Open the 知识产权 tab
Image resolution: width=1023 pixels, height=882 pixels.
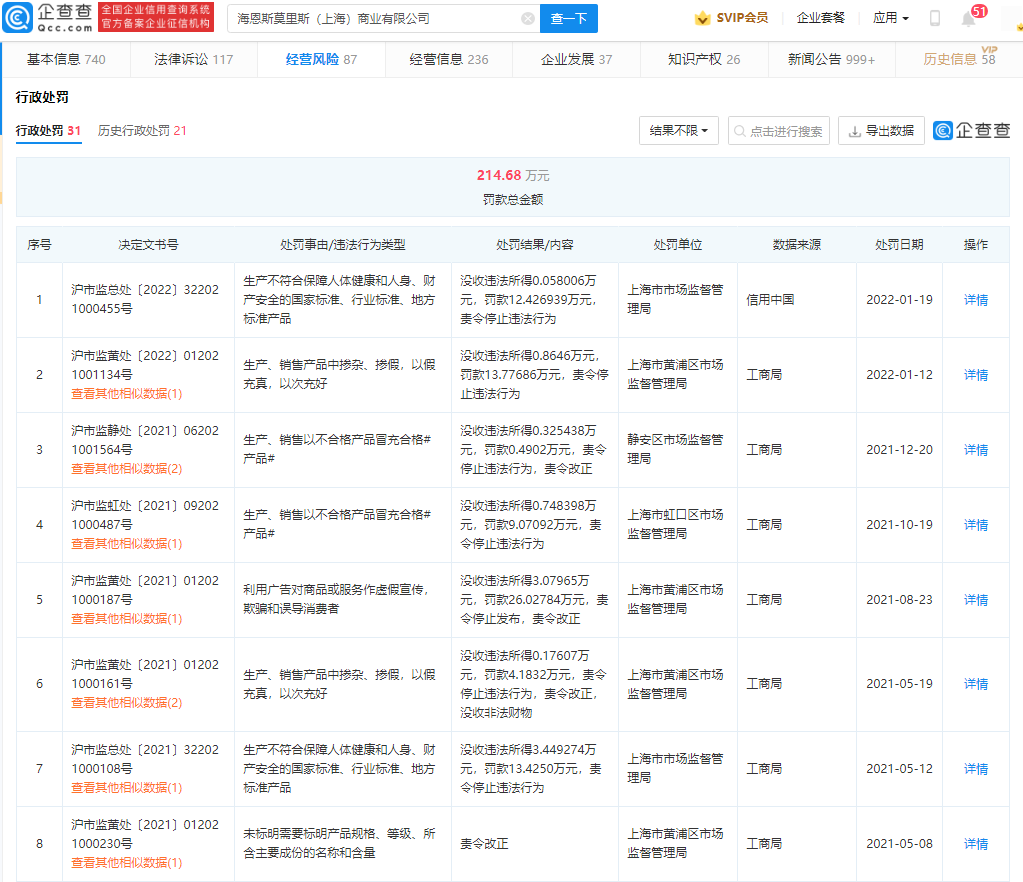point(704,59)
